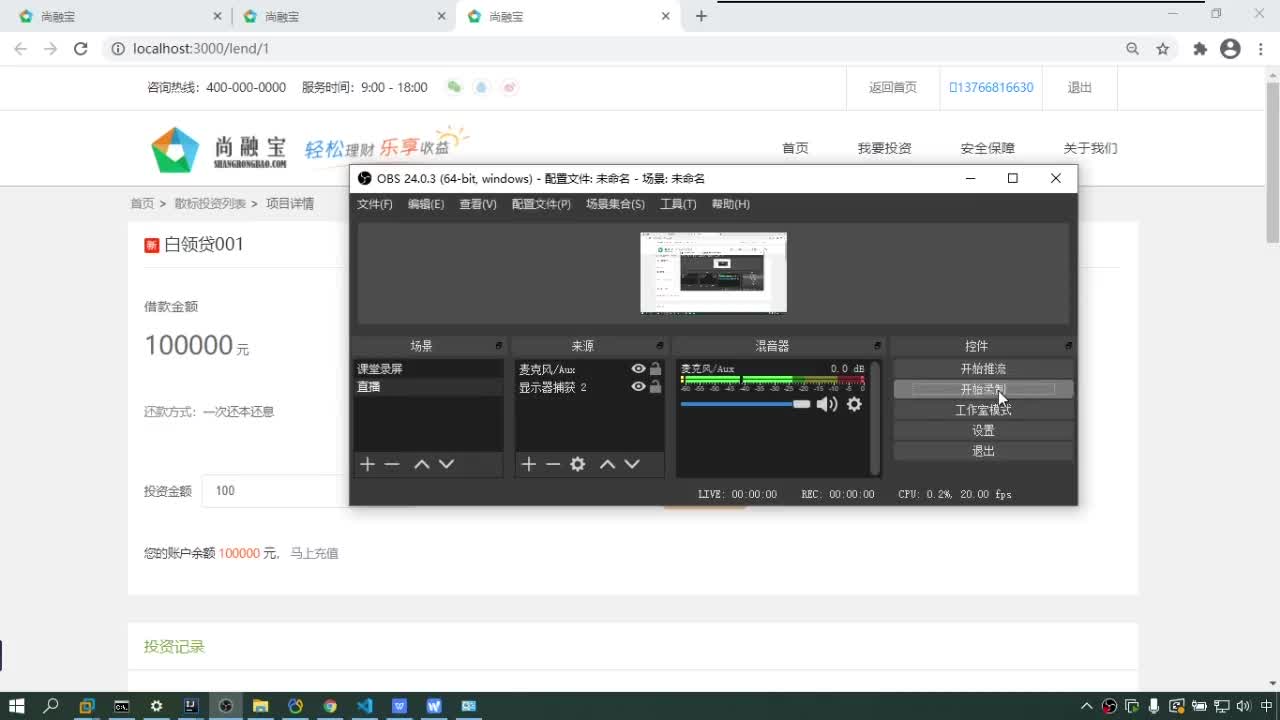The image size is (1280, 720).
Task: Select 显示器捕获 2 source row
Action: click(590, 387)
